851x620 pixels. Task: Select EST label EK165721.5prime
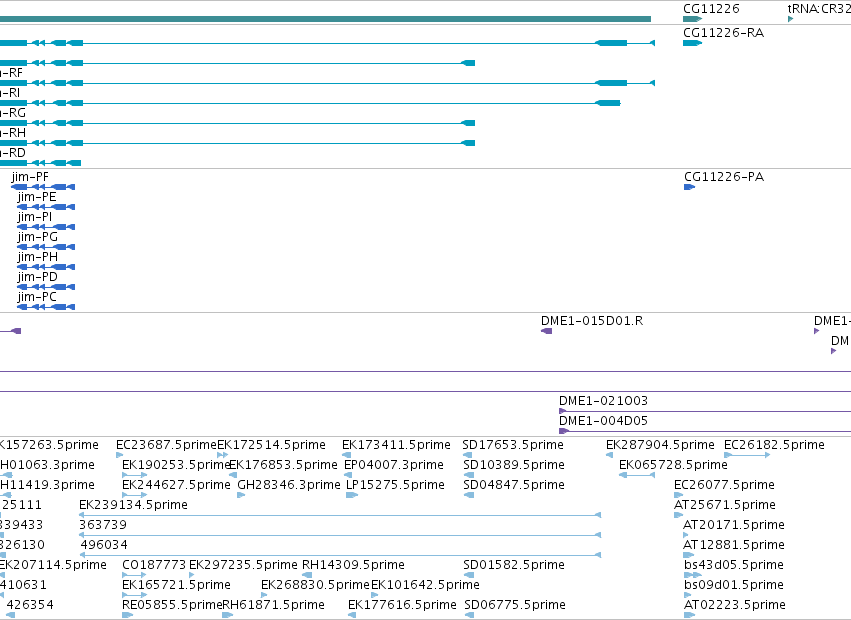[x=176, y=585]
